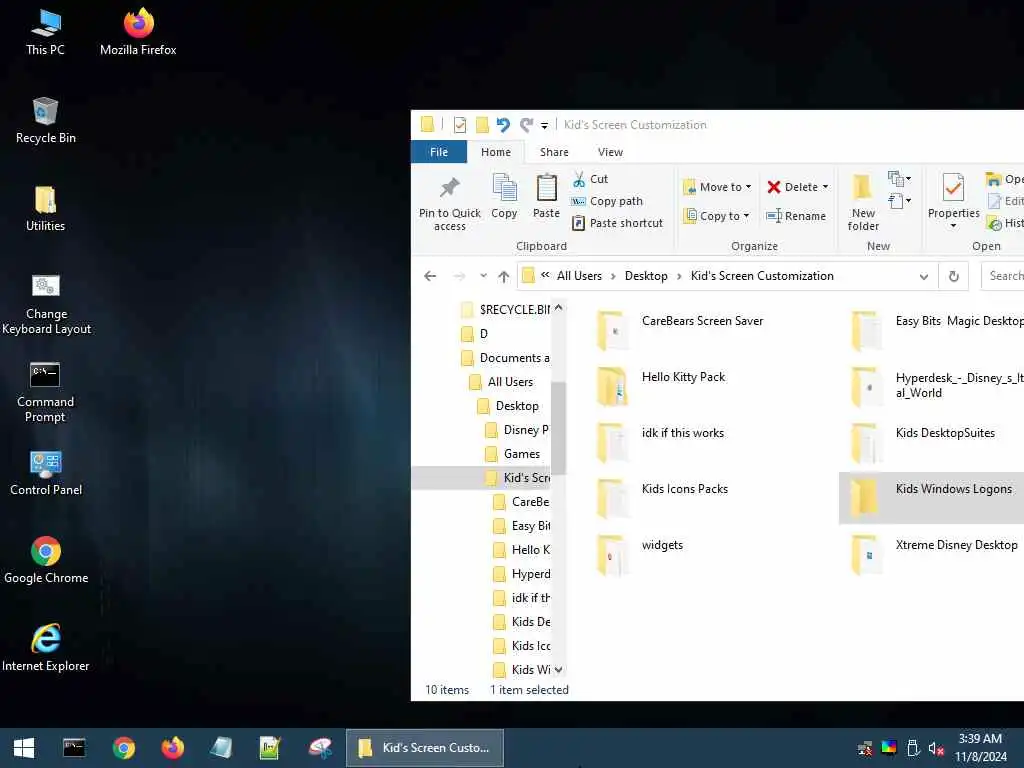Switch to the Share ribbon tab
Viewport: 1024px width, 768px height.
(x=554, y=152)
